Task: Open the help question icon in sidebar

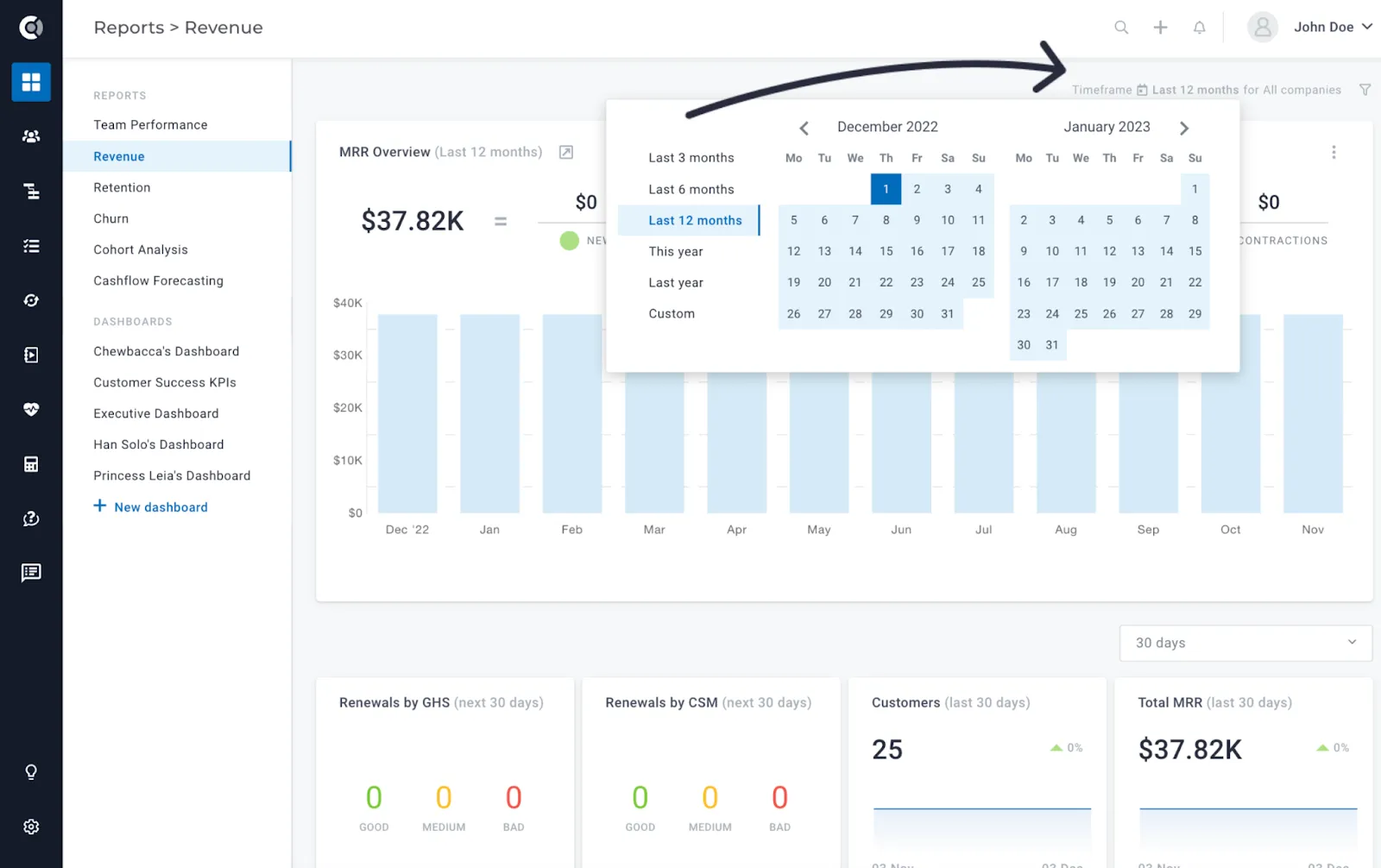Action: (31, 519)
